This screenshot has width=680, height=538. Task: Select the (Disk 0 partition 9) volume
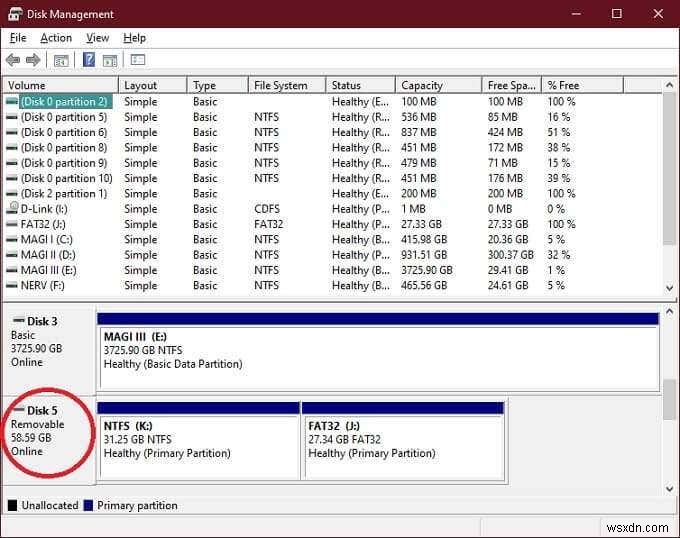[x=64, y=163]
